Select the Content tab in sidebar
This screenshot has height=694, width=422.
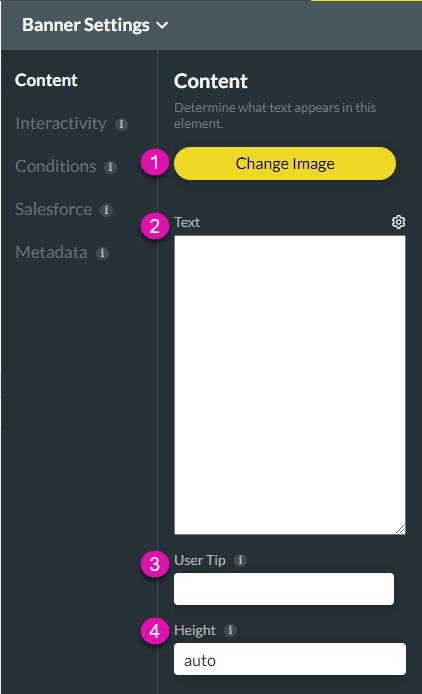click(46, 80)
